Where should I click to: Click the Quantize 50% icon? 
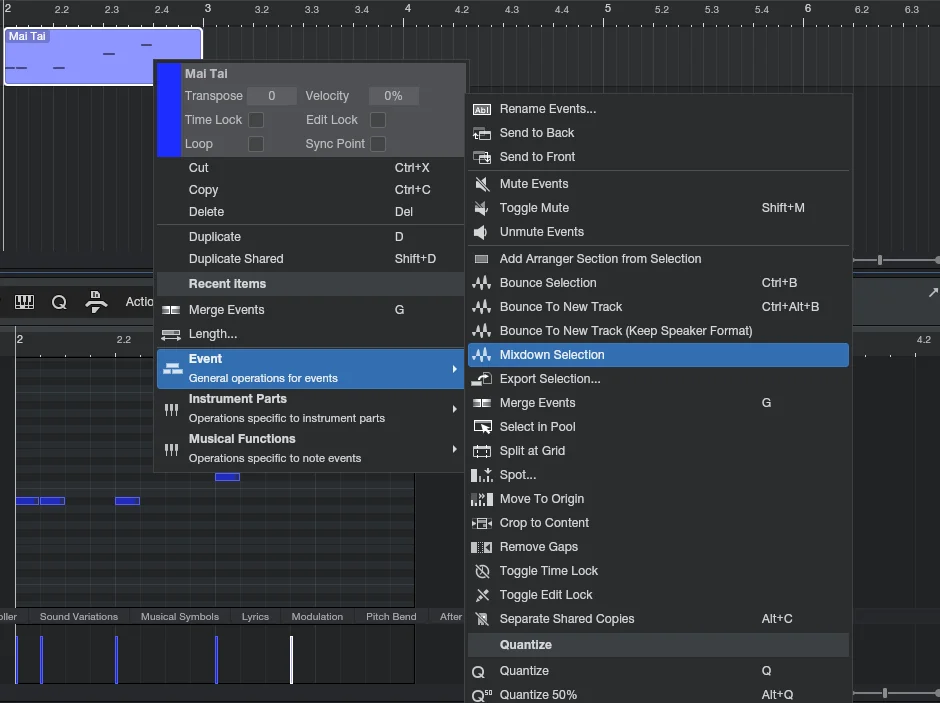[x=481, y=695]
